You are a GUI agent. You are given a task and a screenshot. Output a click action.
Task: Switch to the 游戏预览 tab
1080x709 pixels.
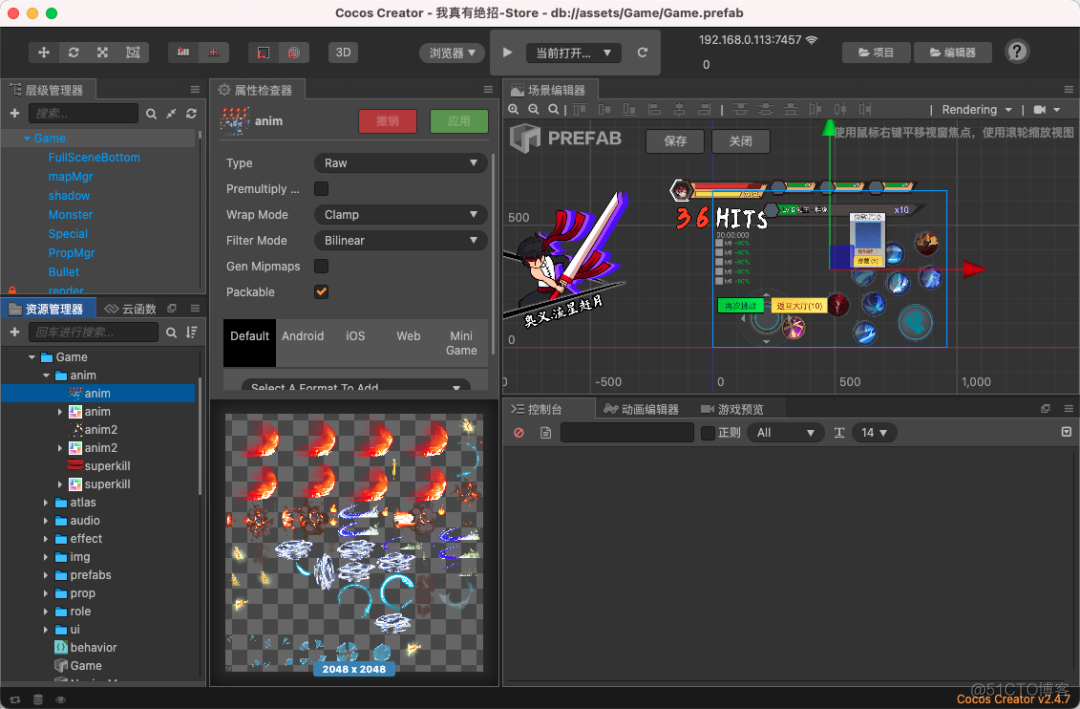(x=732, y=409)
